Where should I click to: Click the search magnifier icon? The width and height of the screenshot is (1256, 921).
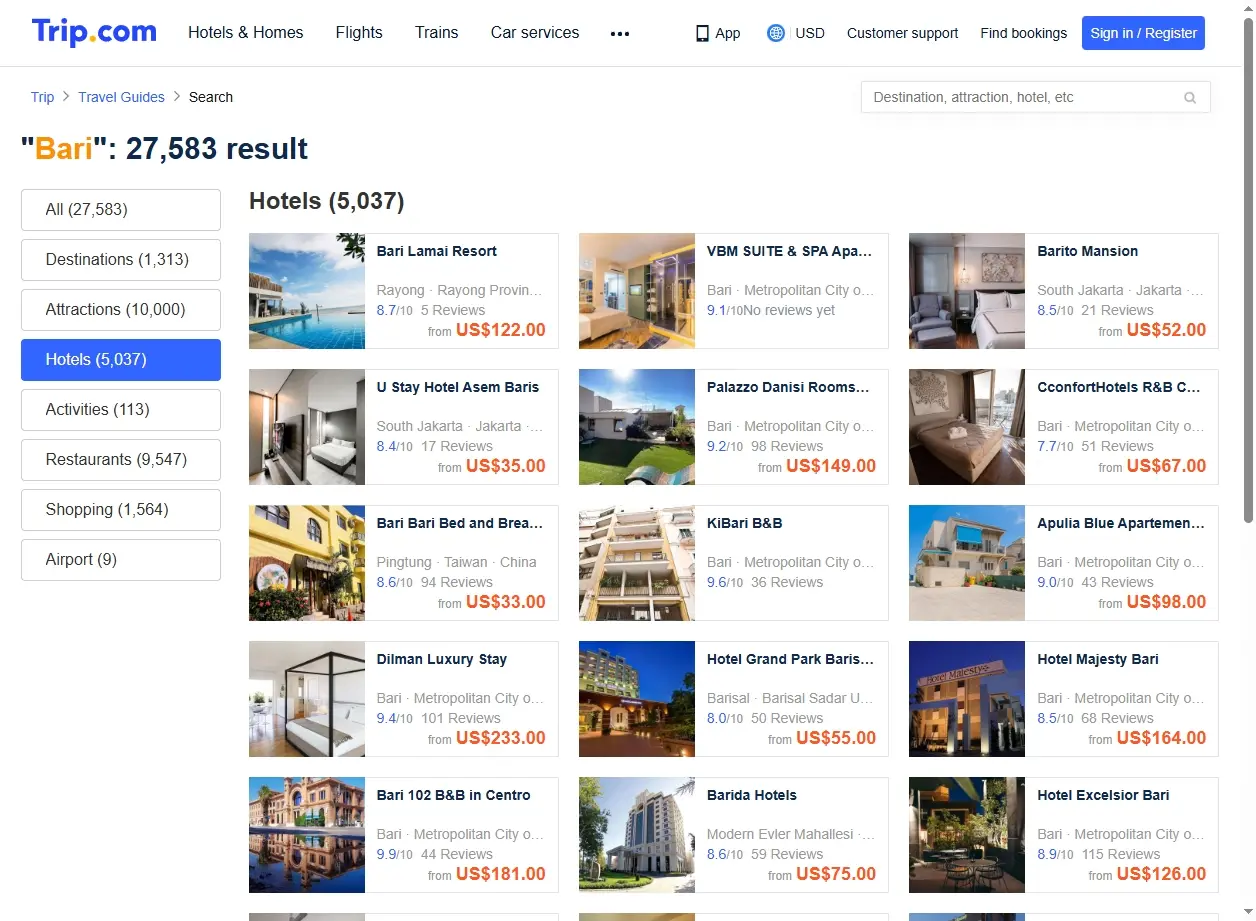[x=1190, y=98]
